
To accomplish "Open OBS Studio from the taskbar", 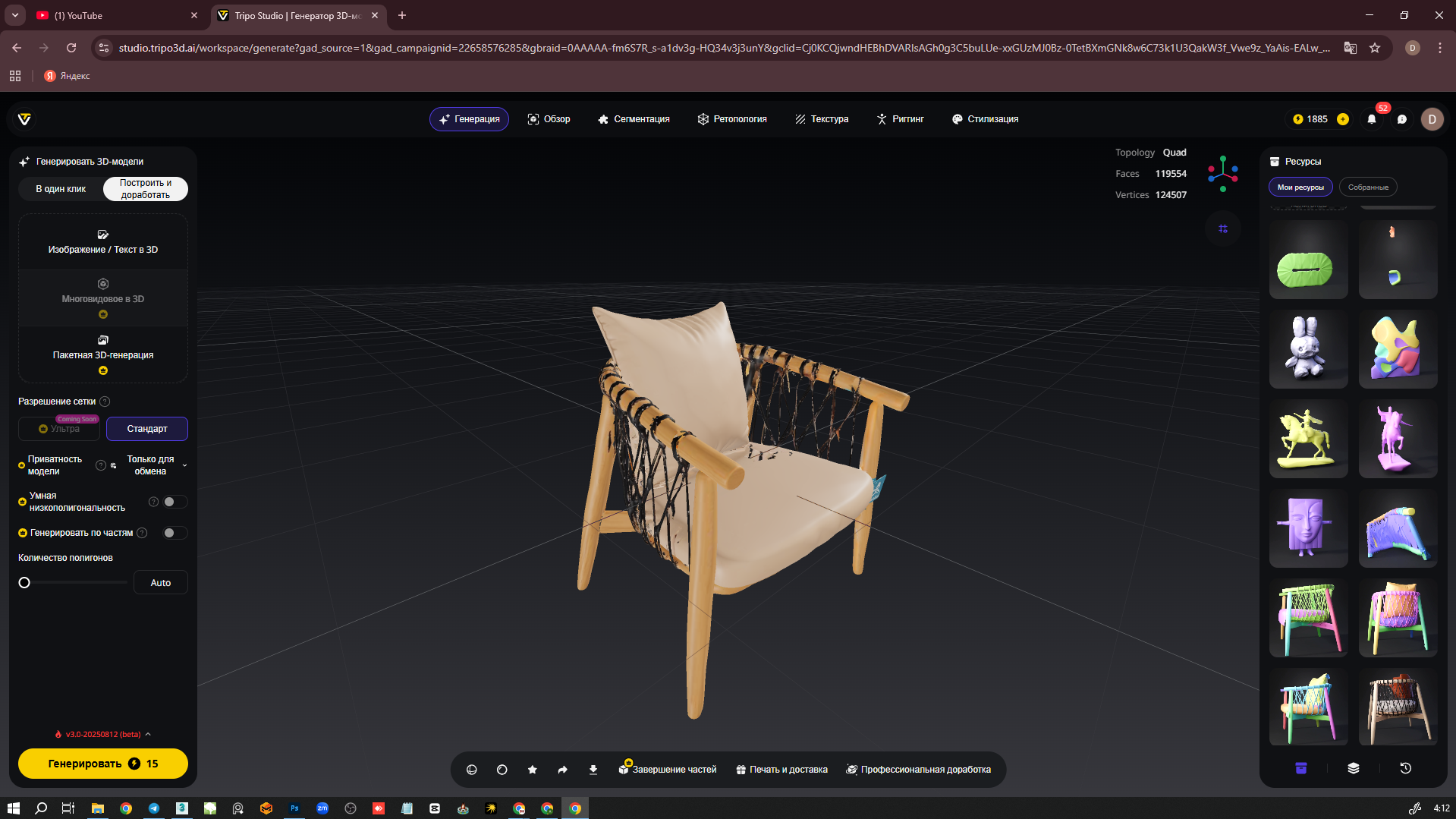I will [x=351, y=808].
